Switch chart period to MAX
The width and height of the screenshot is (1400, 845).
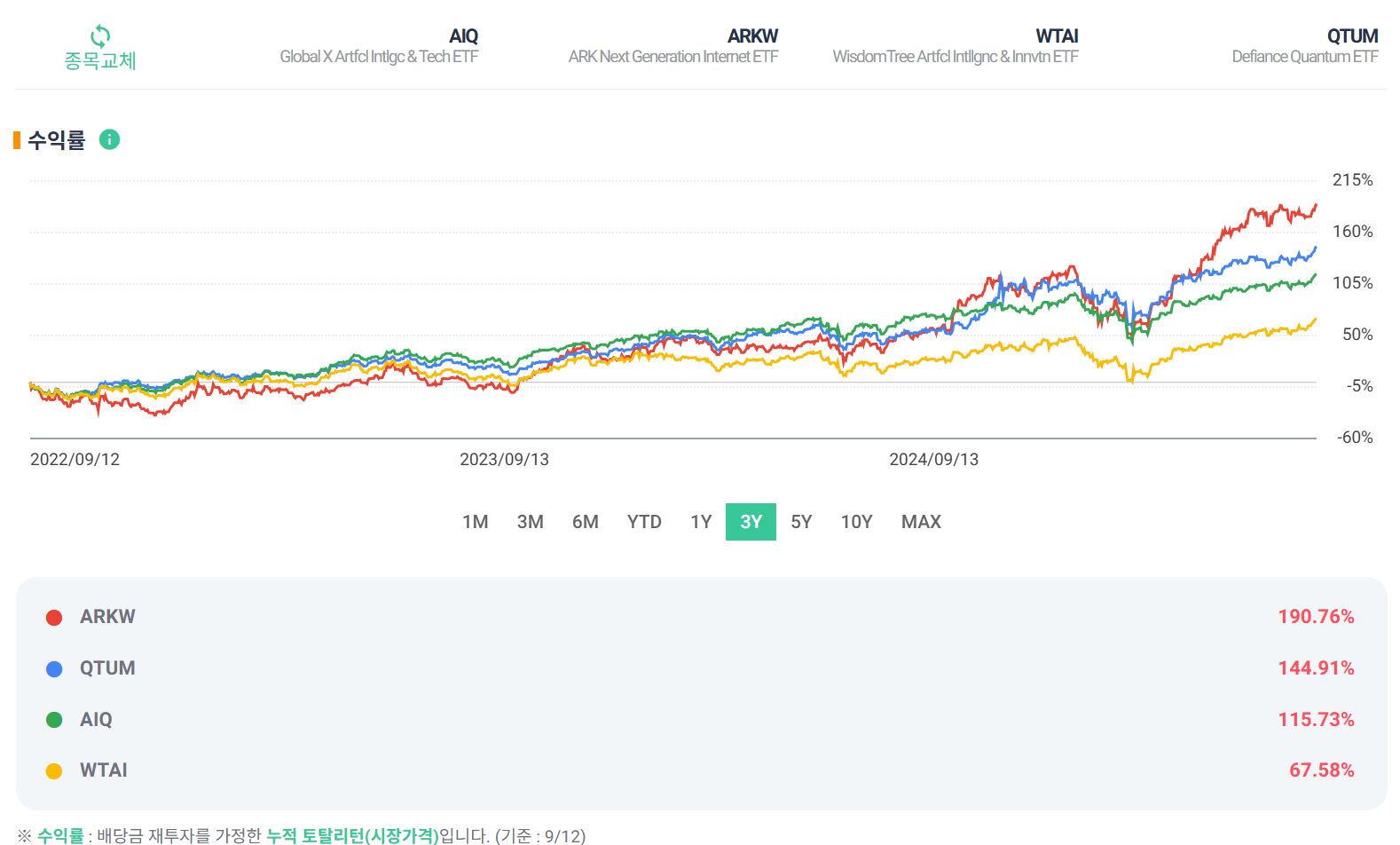[921, 522]
